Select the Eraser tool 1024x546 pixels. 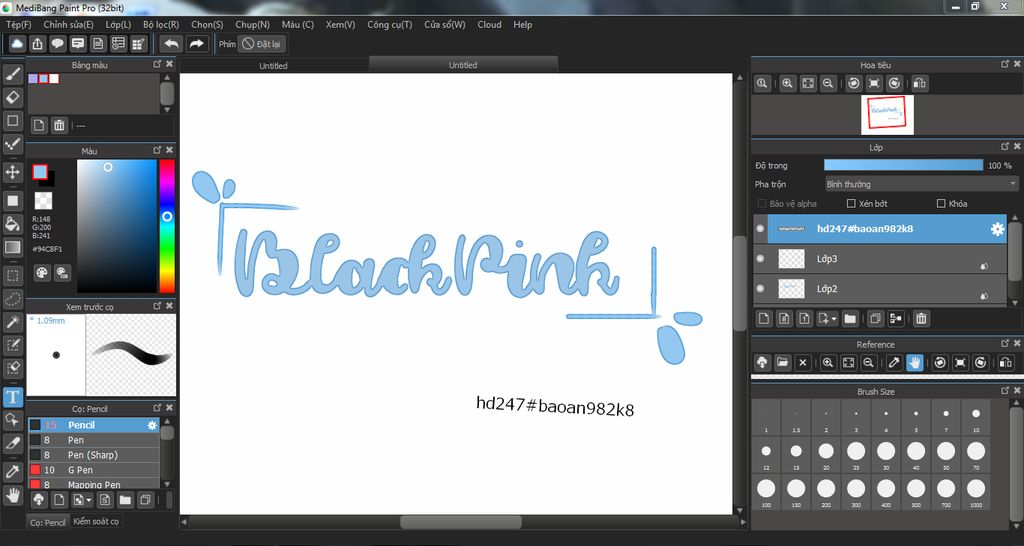click(12, 97)
